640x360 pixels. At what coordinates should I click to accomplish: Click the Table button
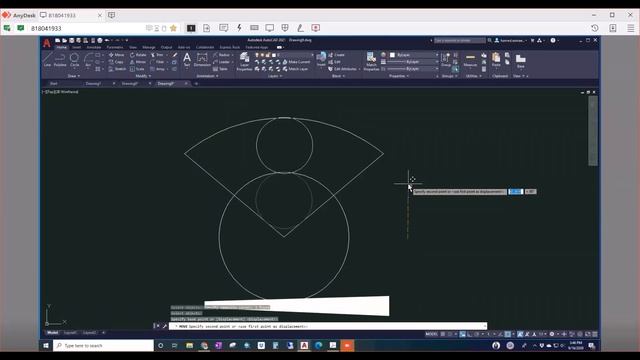(221, 69)
